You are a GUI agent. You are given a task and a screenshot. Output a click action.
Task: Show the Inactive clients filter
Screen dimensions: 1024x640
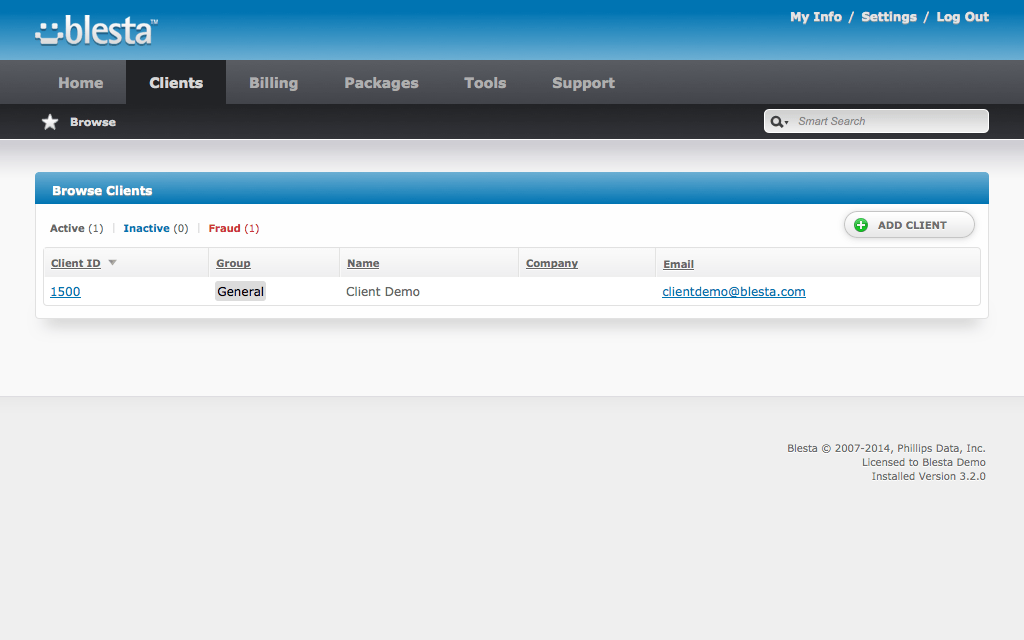[x=146, y=228]
